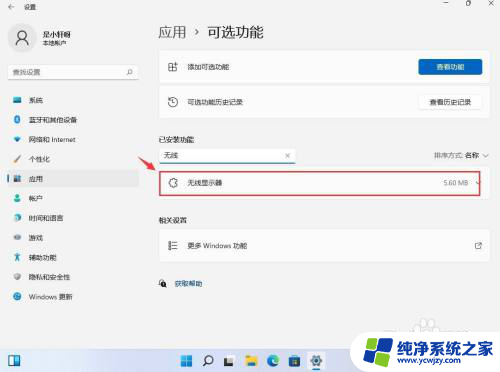Viewport: 500px width, 372px height.
Task: Launch Microsoft Edge from taskbar
Action: [273, 361]
